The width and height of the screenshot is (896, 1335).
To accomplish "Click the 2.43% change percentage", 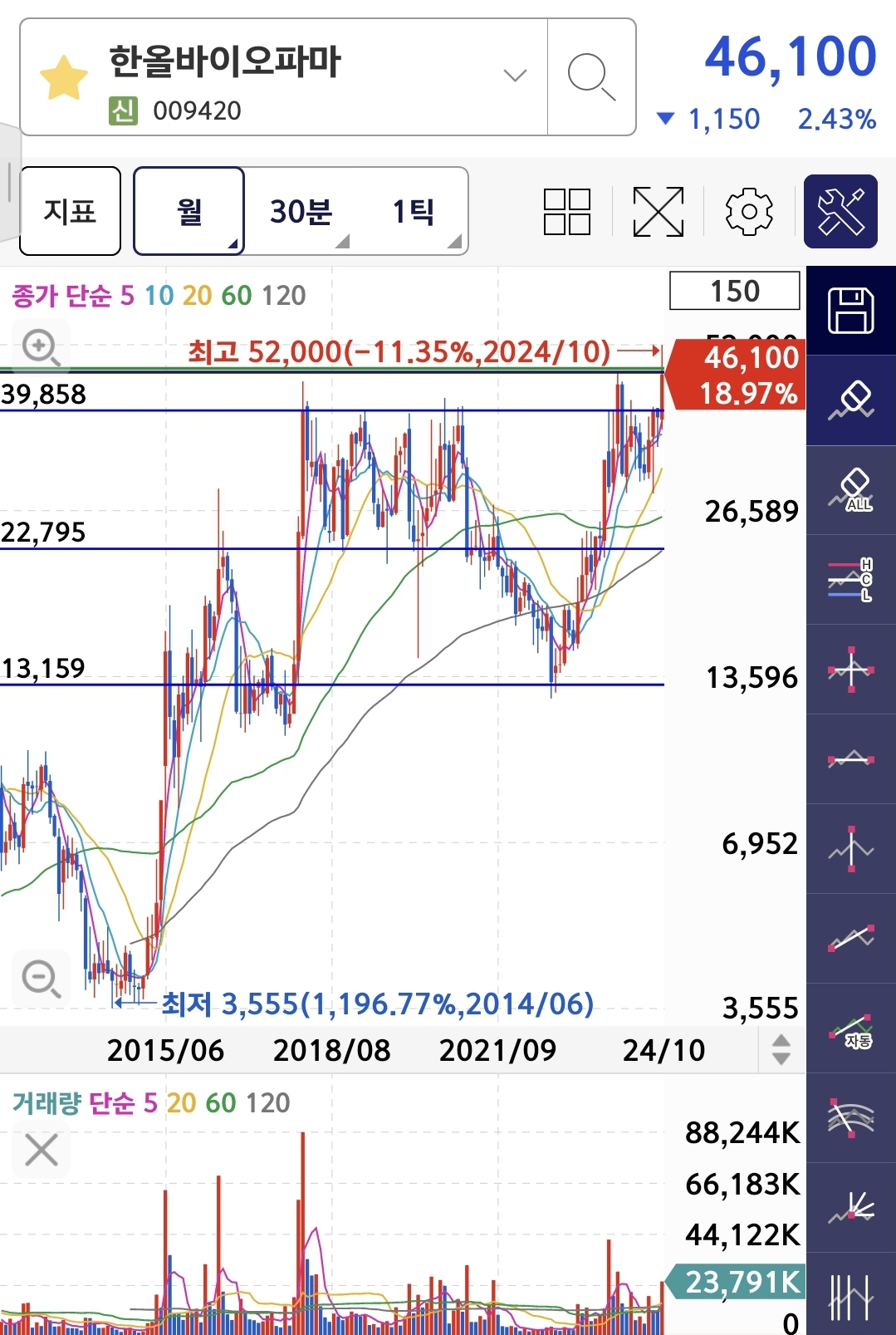I will [837, 120].
